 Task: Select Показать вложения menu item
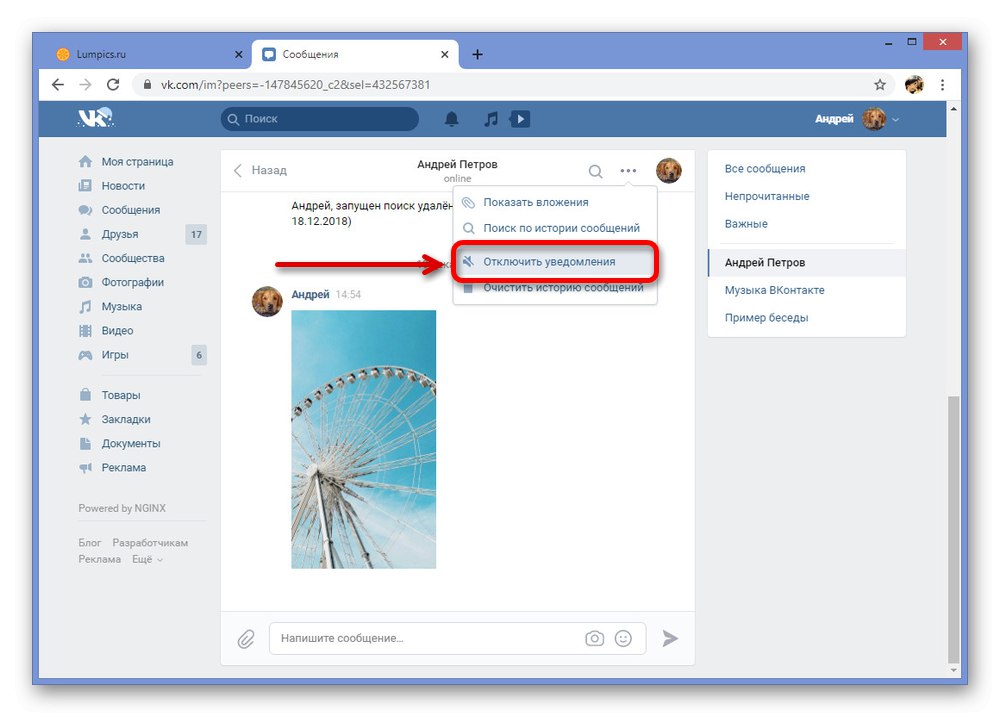click(x=555, y=202)
